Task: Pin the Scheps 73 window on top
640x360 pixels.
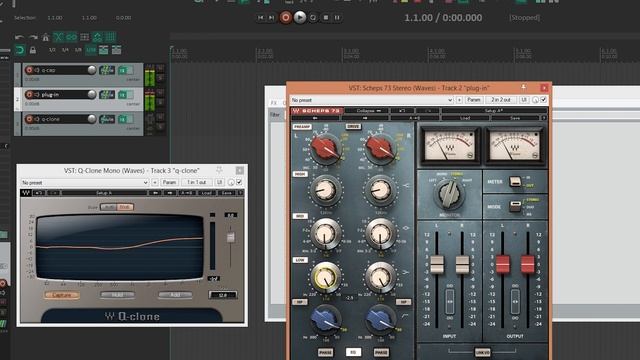Action: point(524,87)
